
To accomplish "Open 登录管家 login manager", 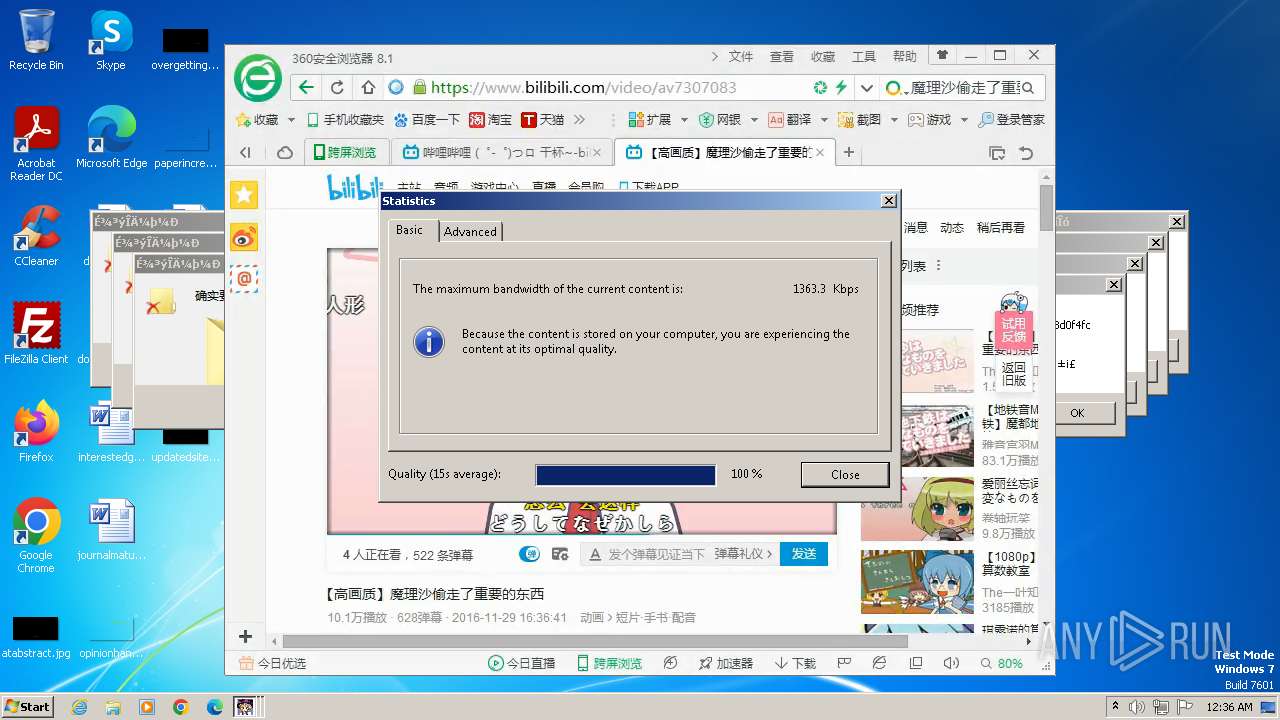I will pyautogui.click(x=1011, y=119).
